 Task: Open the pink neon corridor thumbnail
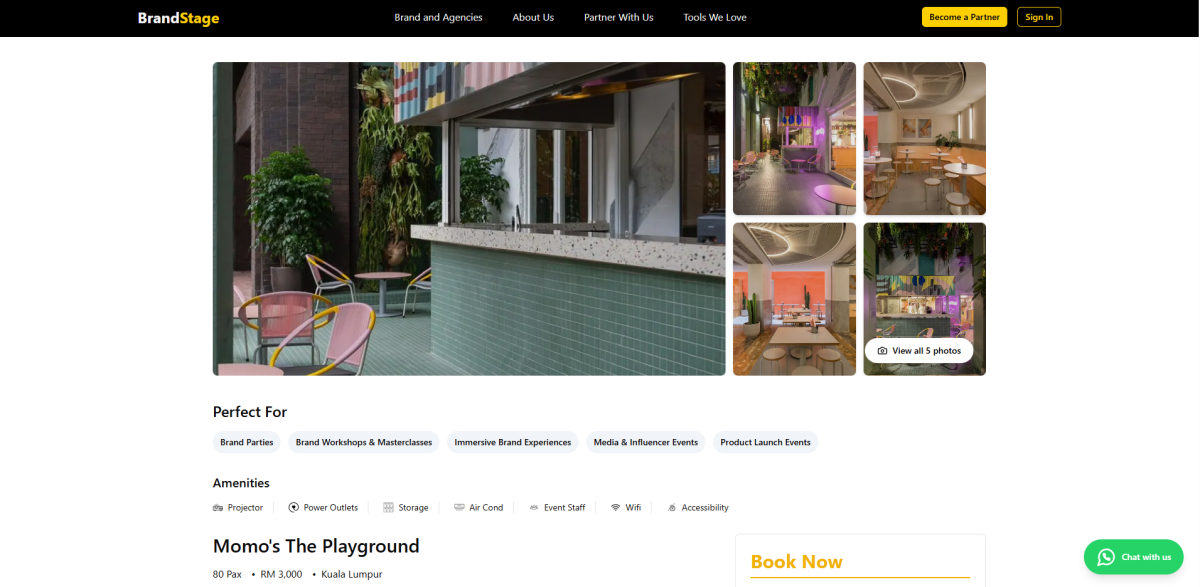[794, 139]
